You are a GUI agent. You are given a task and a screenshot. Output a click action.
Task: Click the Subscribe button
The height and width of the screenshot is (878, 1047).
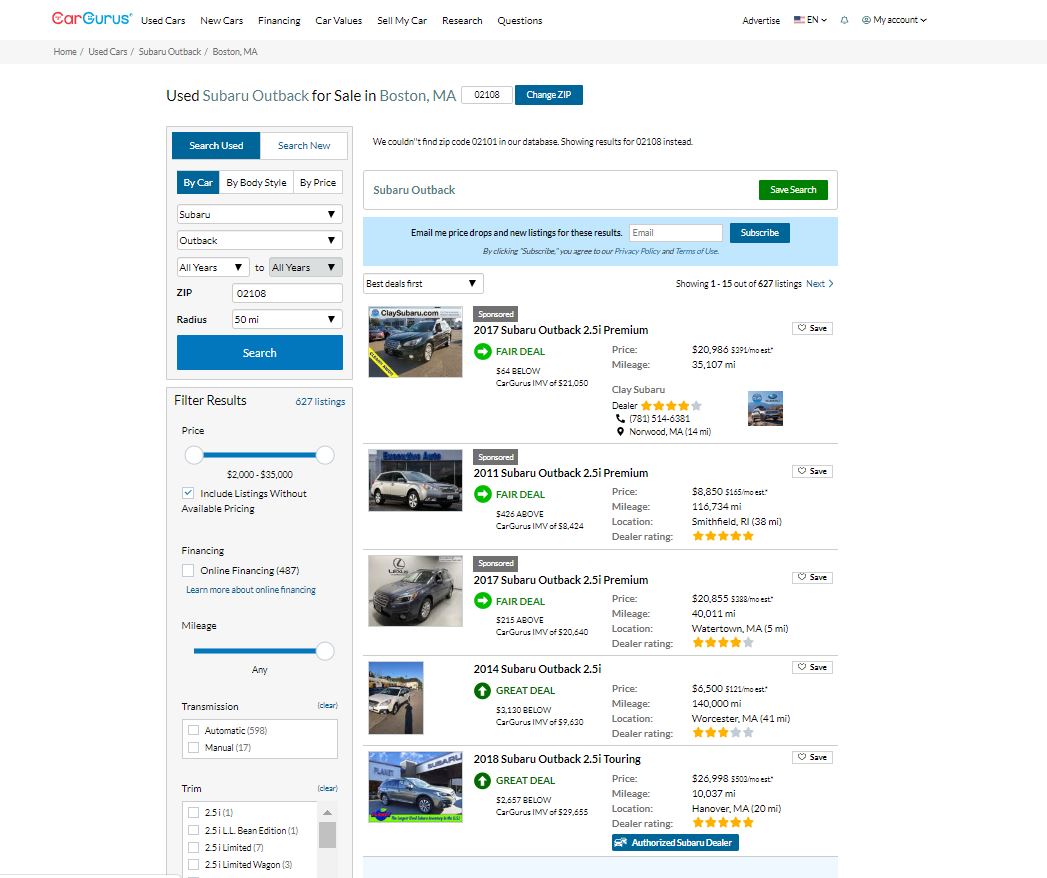[760, 232]
